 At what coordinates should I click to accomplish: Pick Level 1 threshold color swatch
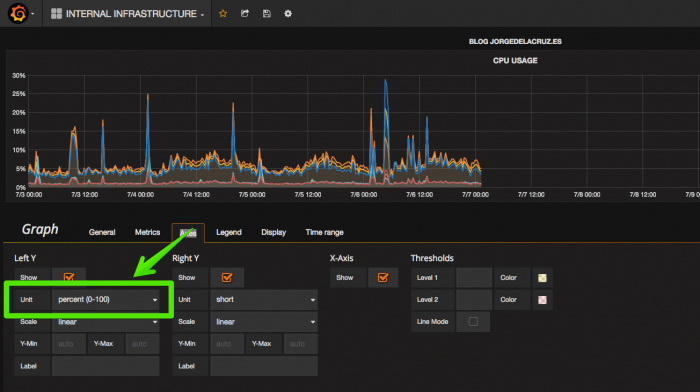(542, 278)
